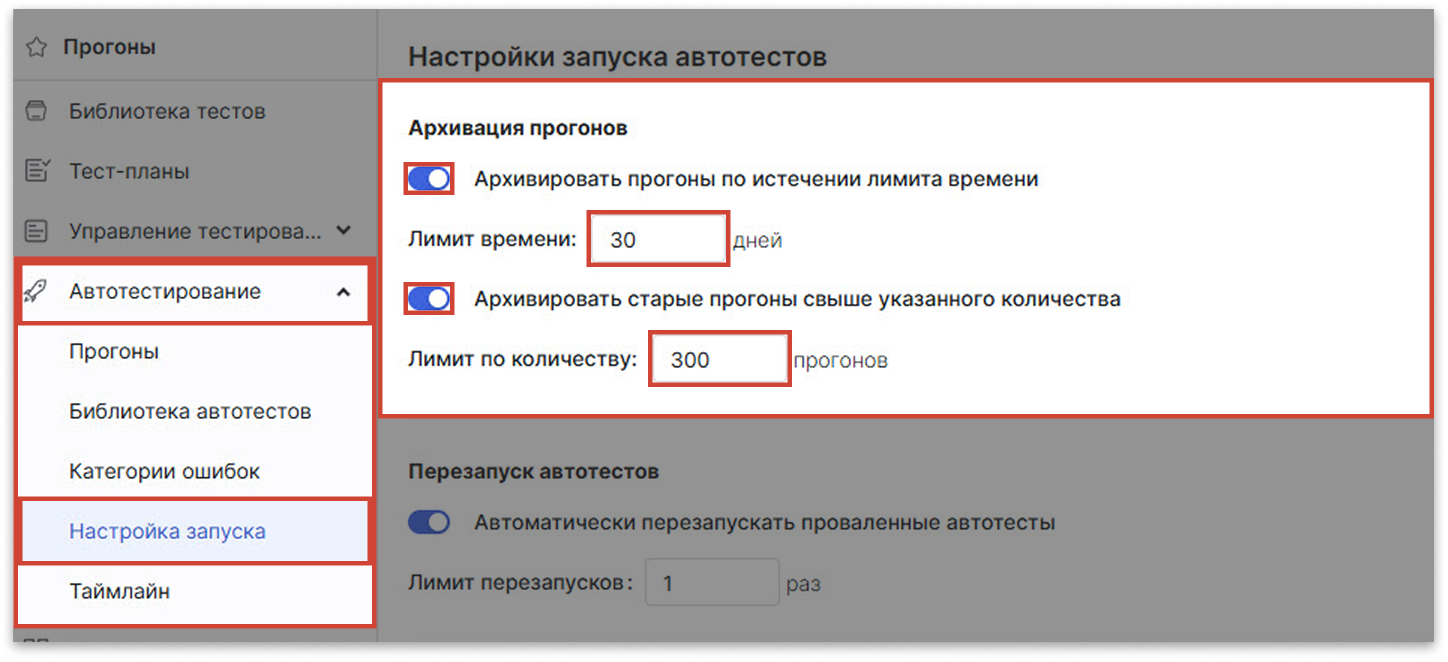Click label Архивировать прогоны по истечении лимита времени
The width and height of the screenshot is (1448, 662).
[x=756, y=179]
